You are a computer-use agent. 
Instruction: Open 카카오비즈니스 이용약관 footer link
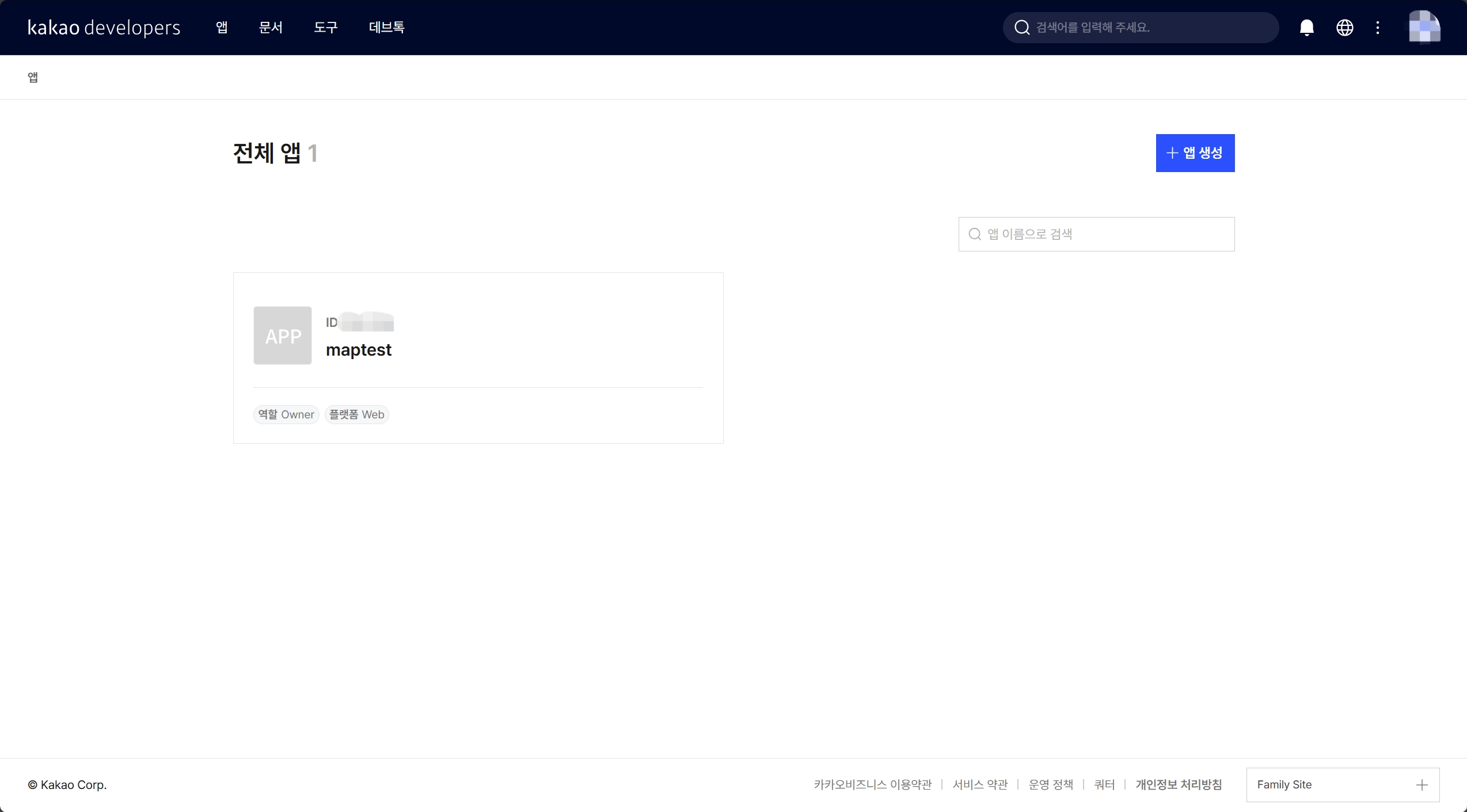(x=872, y=785)
